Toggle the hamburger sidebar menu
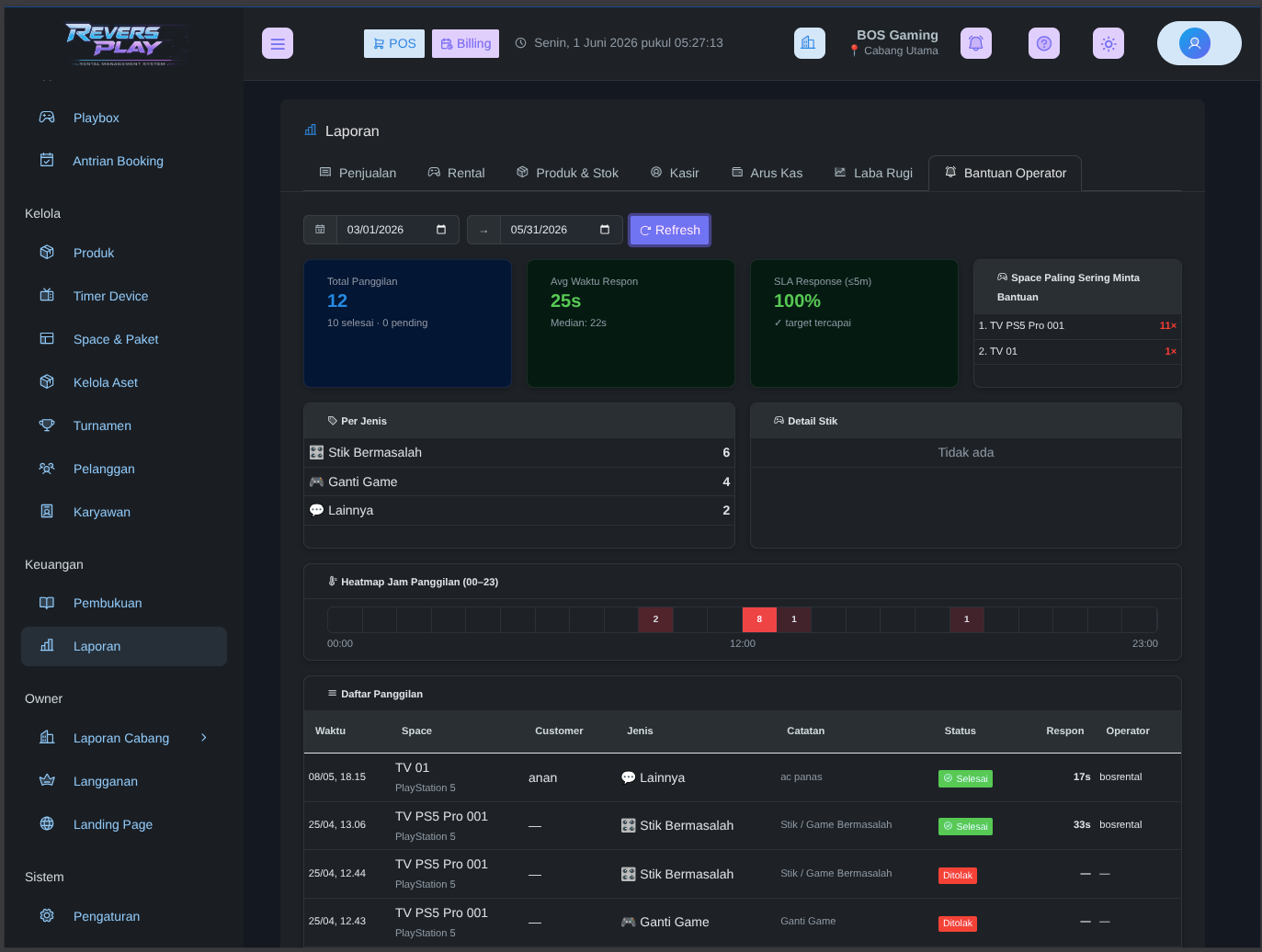Image resolution: width=1262 pixels, height=952 pixels. point(278,43)
